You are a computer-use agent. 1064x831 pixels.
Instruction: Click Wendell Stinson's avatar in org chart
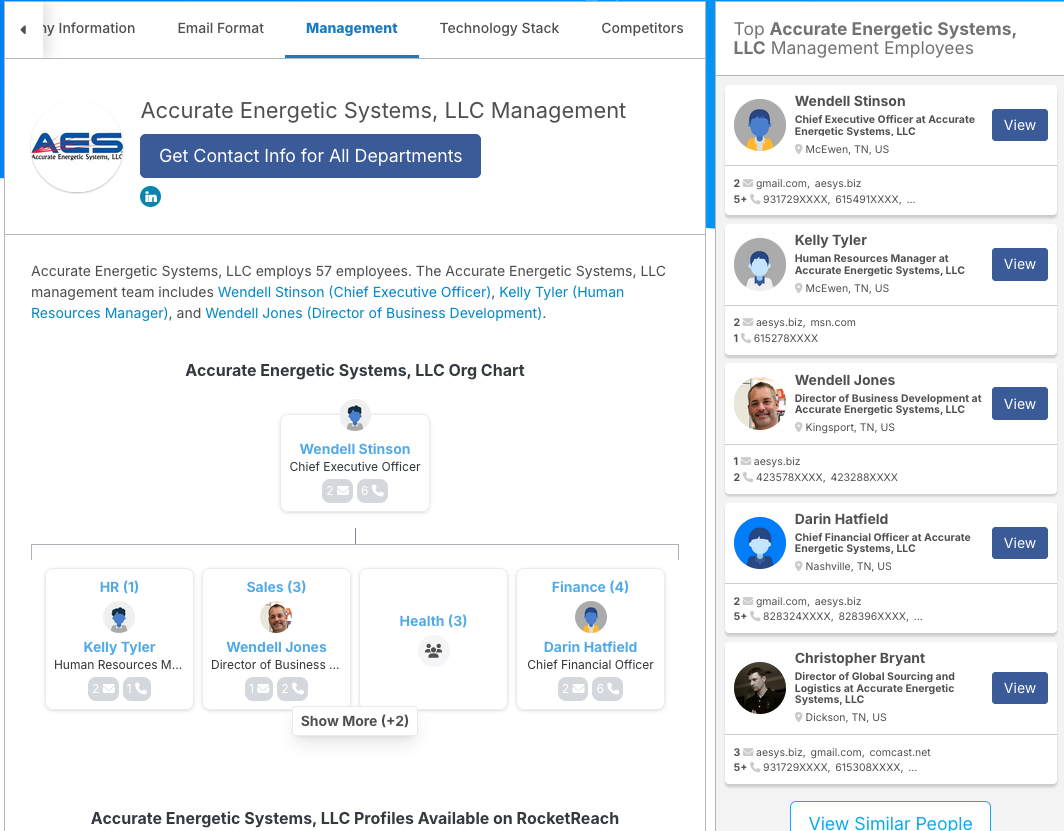pyautogui.click(x=355, y=415)
